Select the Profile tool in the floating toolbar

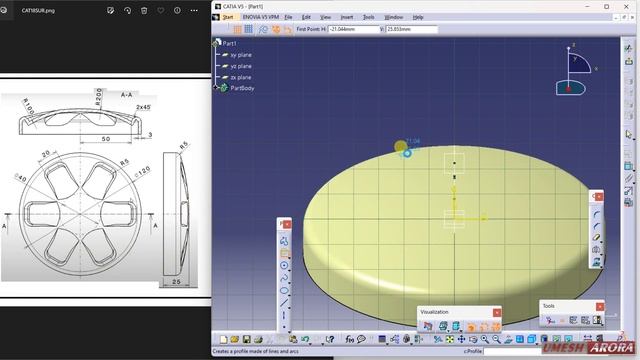(284, 241)
